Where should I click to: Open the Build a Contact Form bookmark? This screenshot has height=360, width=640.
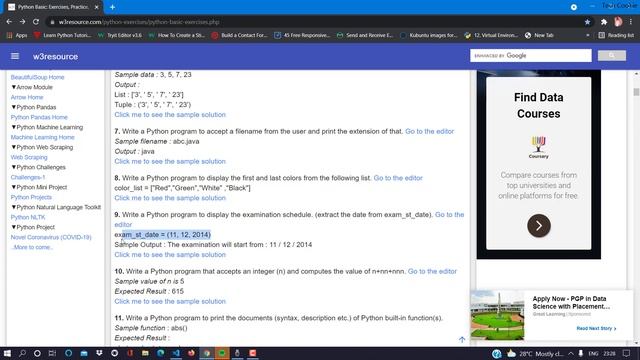(x=240, y=35)
